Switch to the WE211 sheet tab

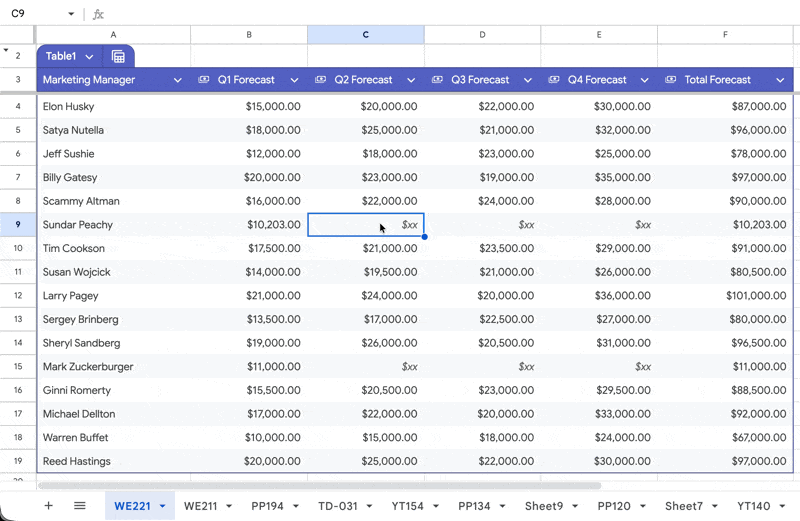tap(201, 506)
